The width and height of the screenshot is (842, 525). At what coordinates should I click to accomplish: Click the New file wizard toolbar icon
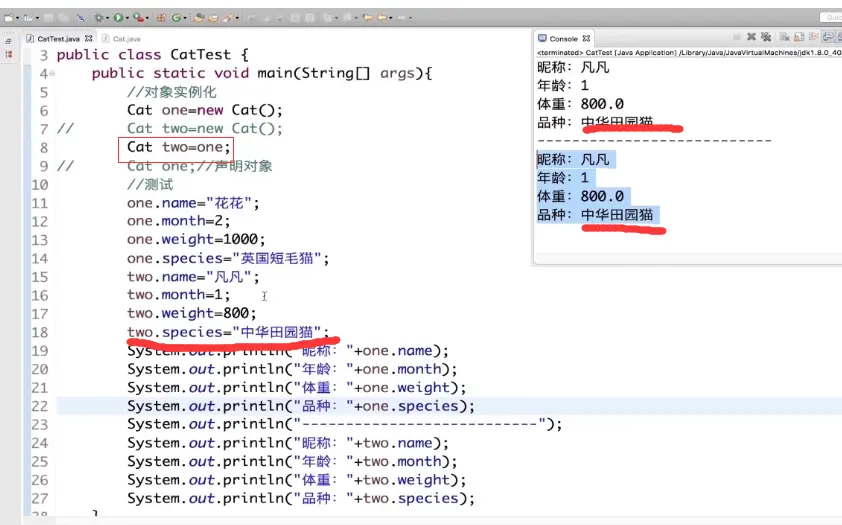point(9,18)
